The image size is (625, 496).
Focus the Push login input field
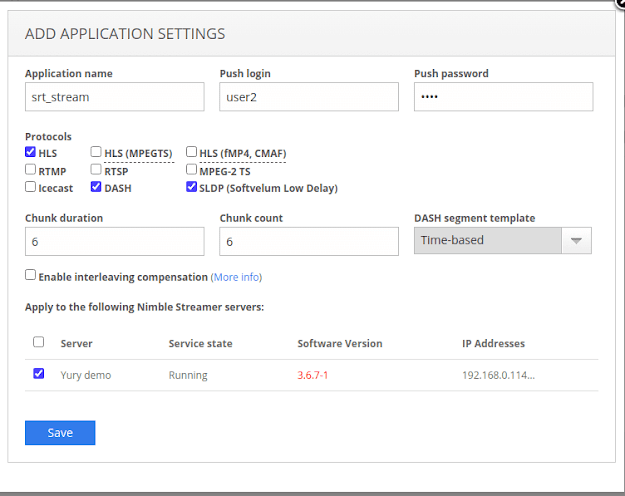[x=308, y=97]
